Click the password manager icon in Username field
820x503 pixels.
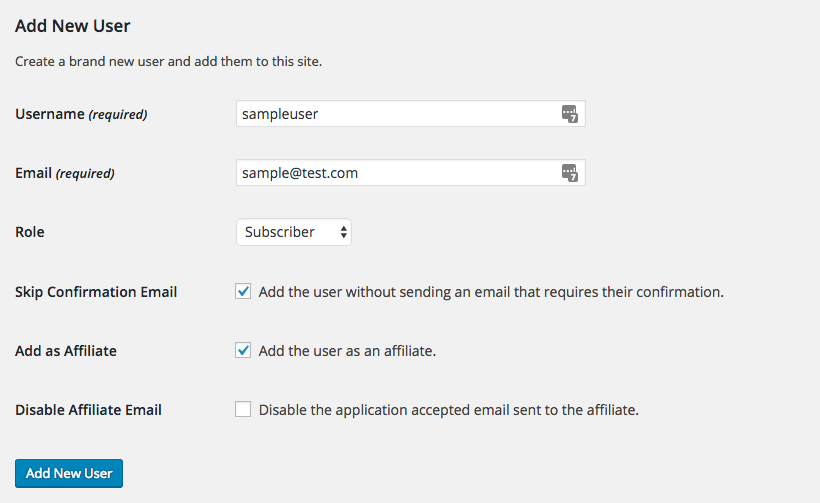coord(569,114)
